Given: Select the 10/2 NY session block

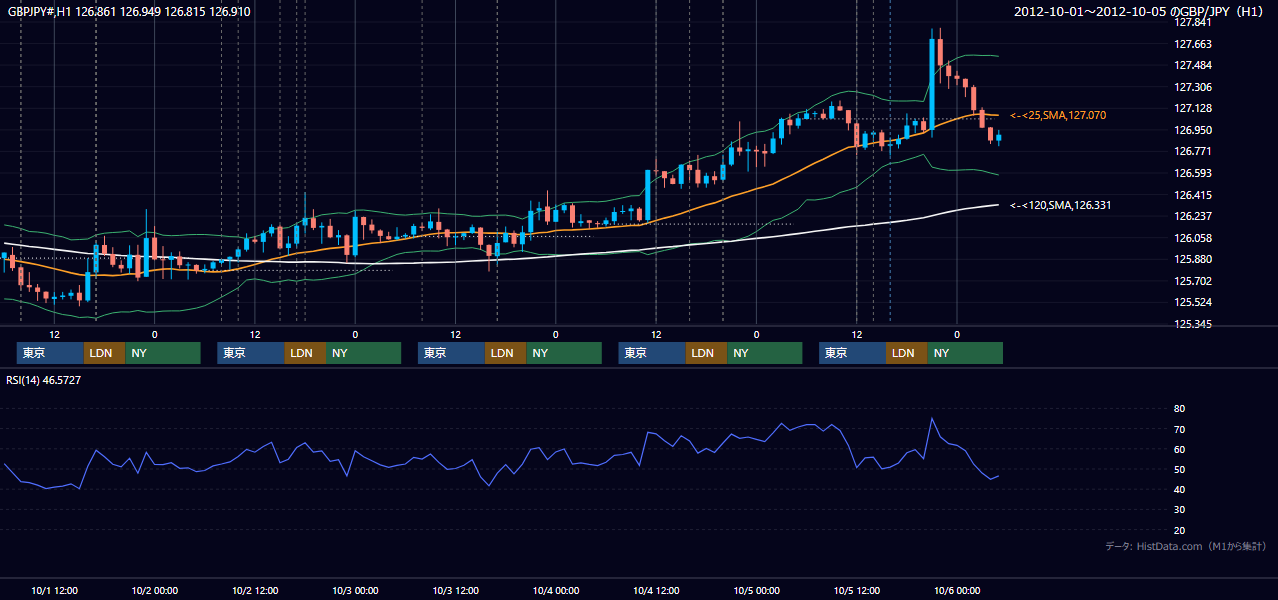Looking at the screenshot, I should point(364,353).
